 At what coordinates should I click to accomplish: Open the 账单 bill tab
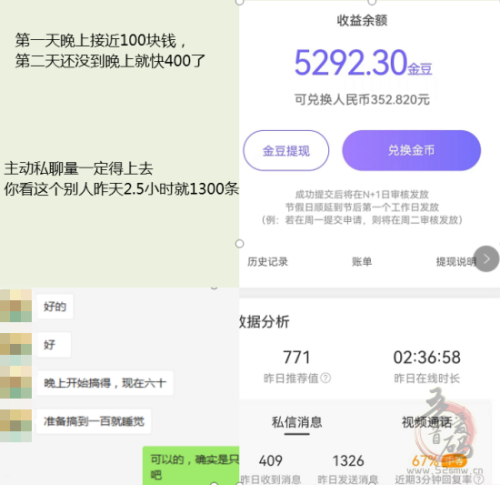[362, 262]
